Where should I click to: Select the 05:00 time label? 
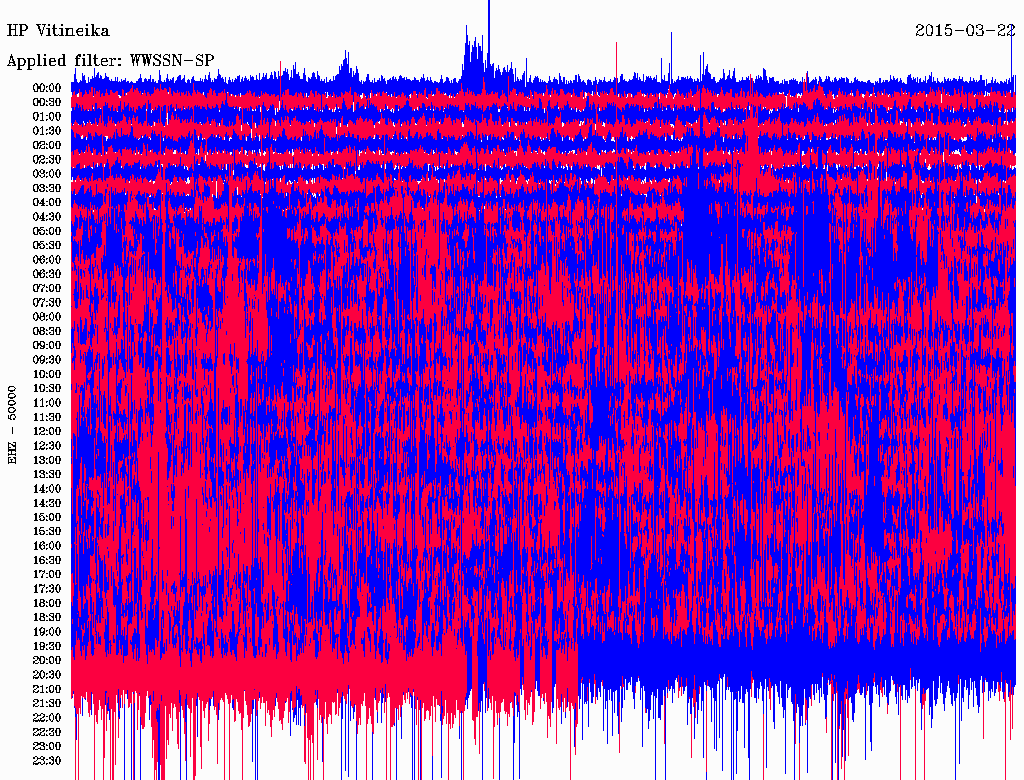pyautogui.click(x=47, y=231)
